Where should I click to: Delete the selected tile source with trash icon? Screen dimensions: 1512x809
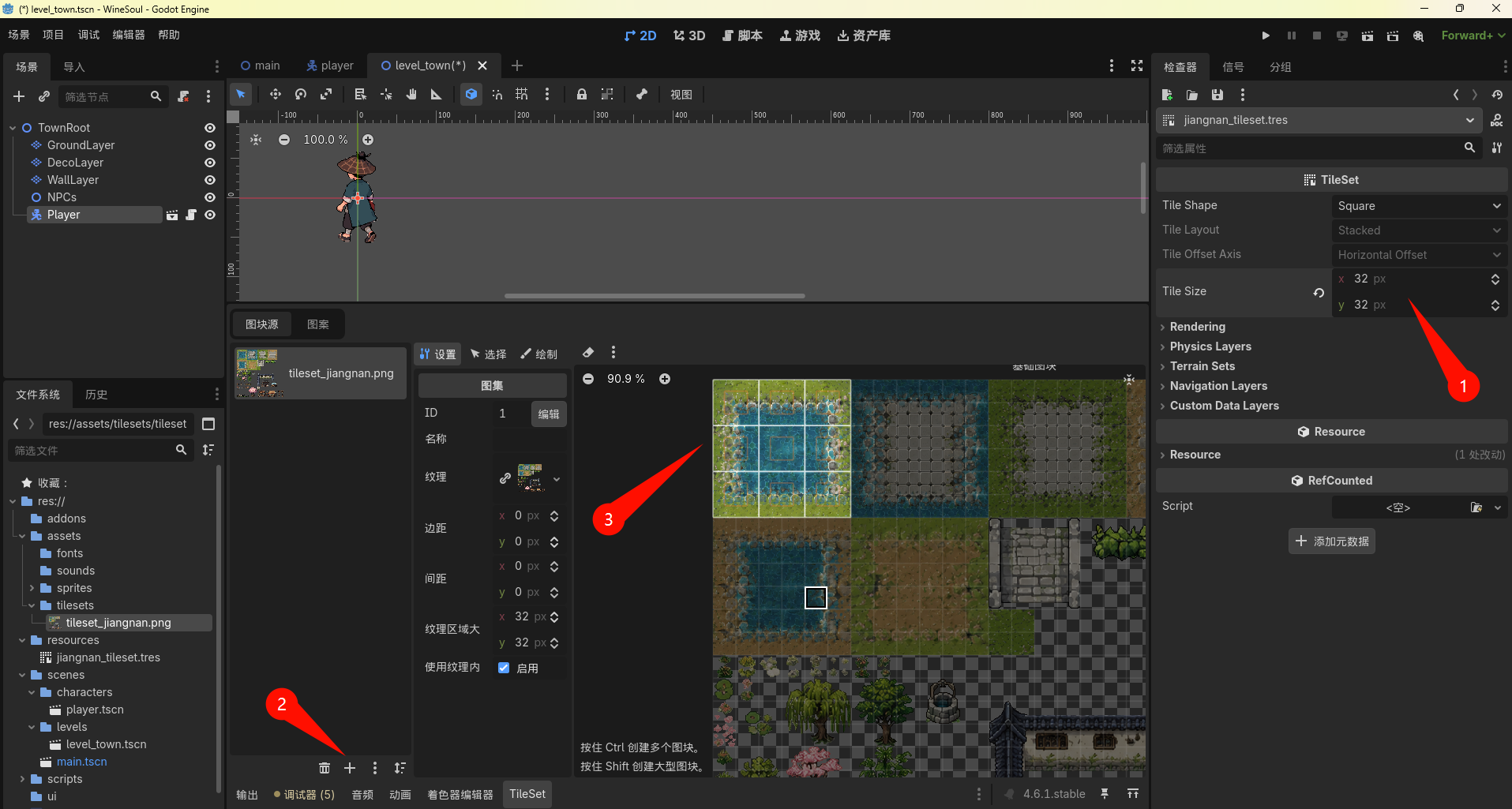pyautogui.click(x=325, y=768)
